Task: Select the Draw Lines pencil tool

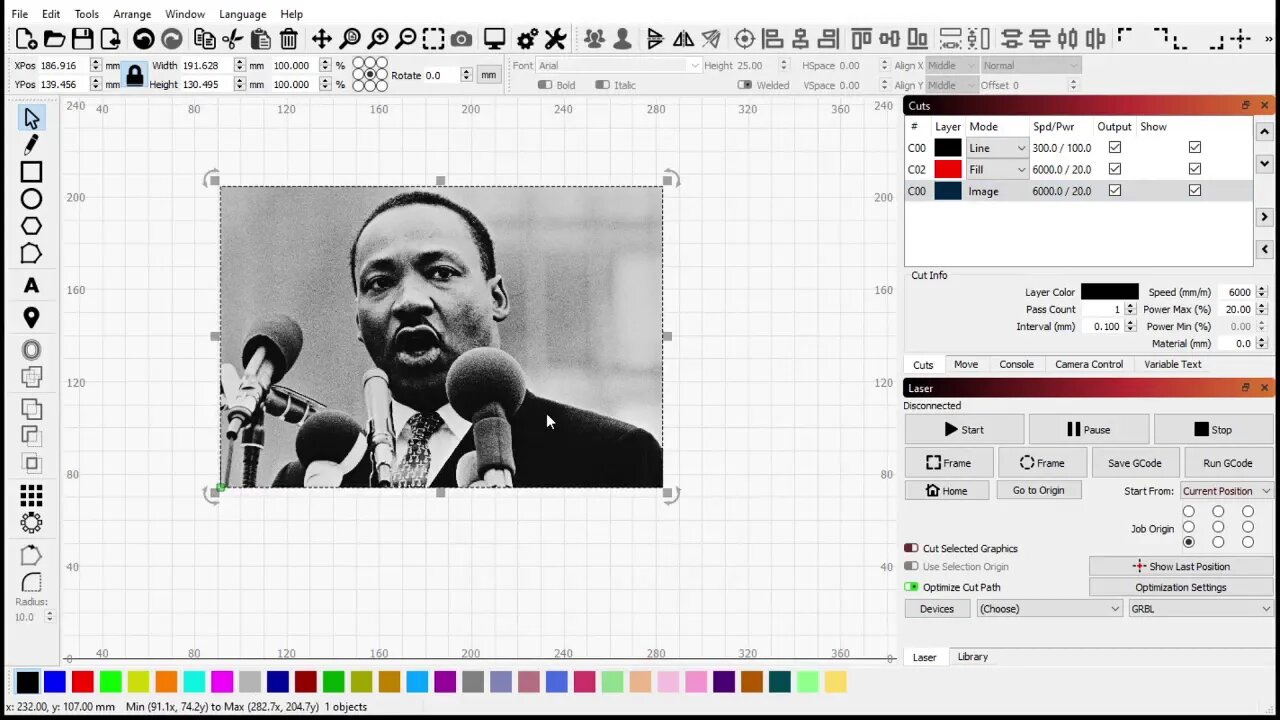Action: coord(31,146)
